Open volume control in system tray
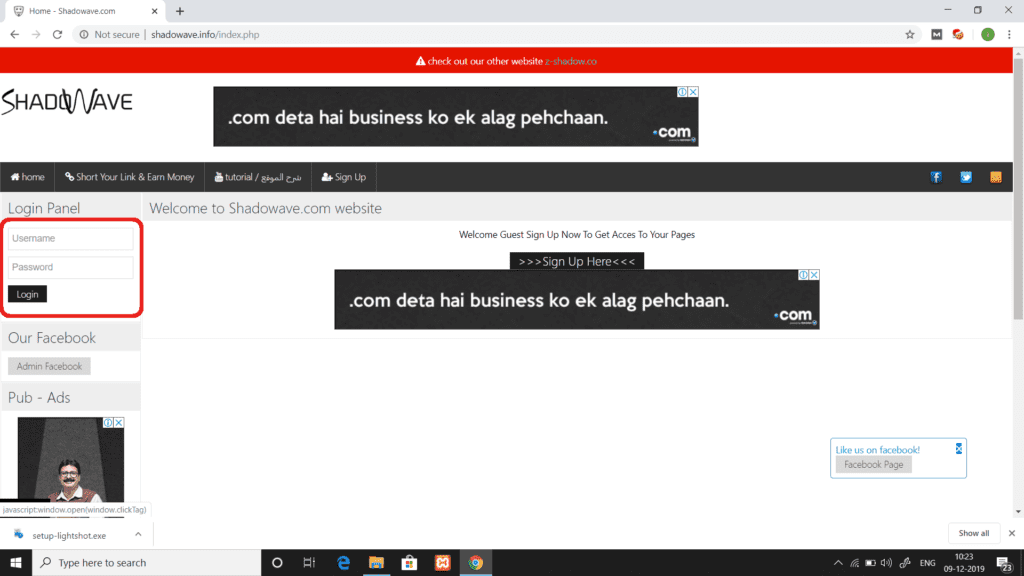Image resolution: width=1024 pixels, height=576 pixels. (886, 563)
